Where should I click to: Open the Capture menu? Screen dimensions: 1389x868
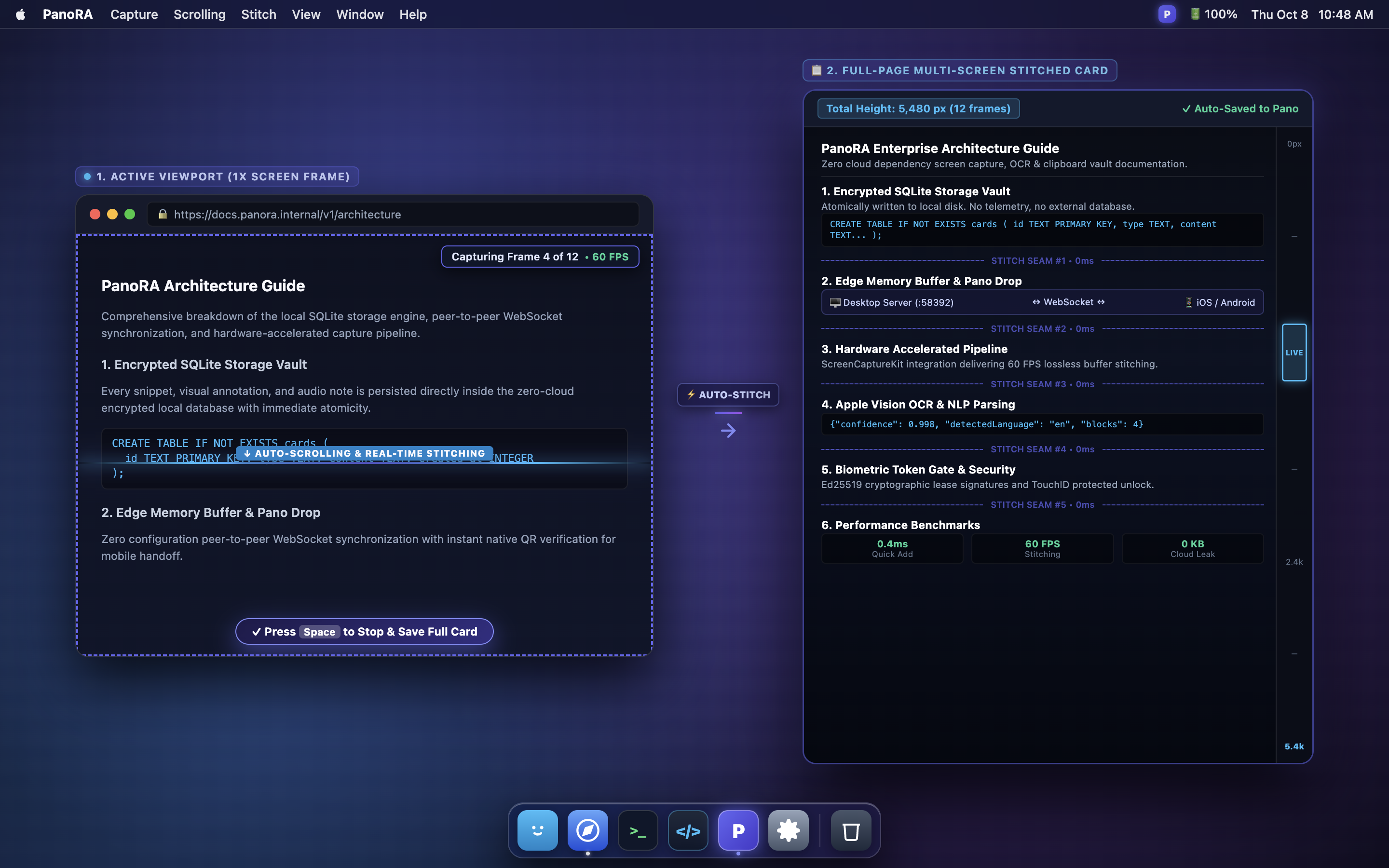[x=134, y=14]
